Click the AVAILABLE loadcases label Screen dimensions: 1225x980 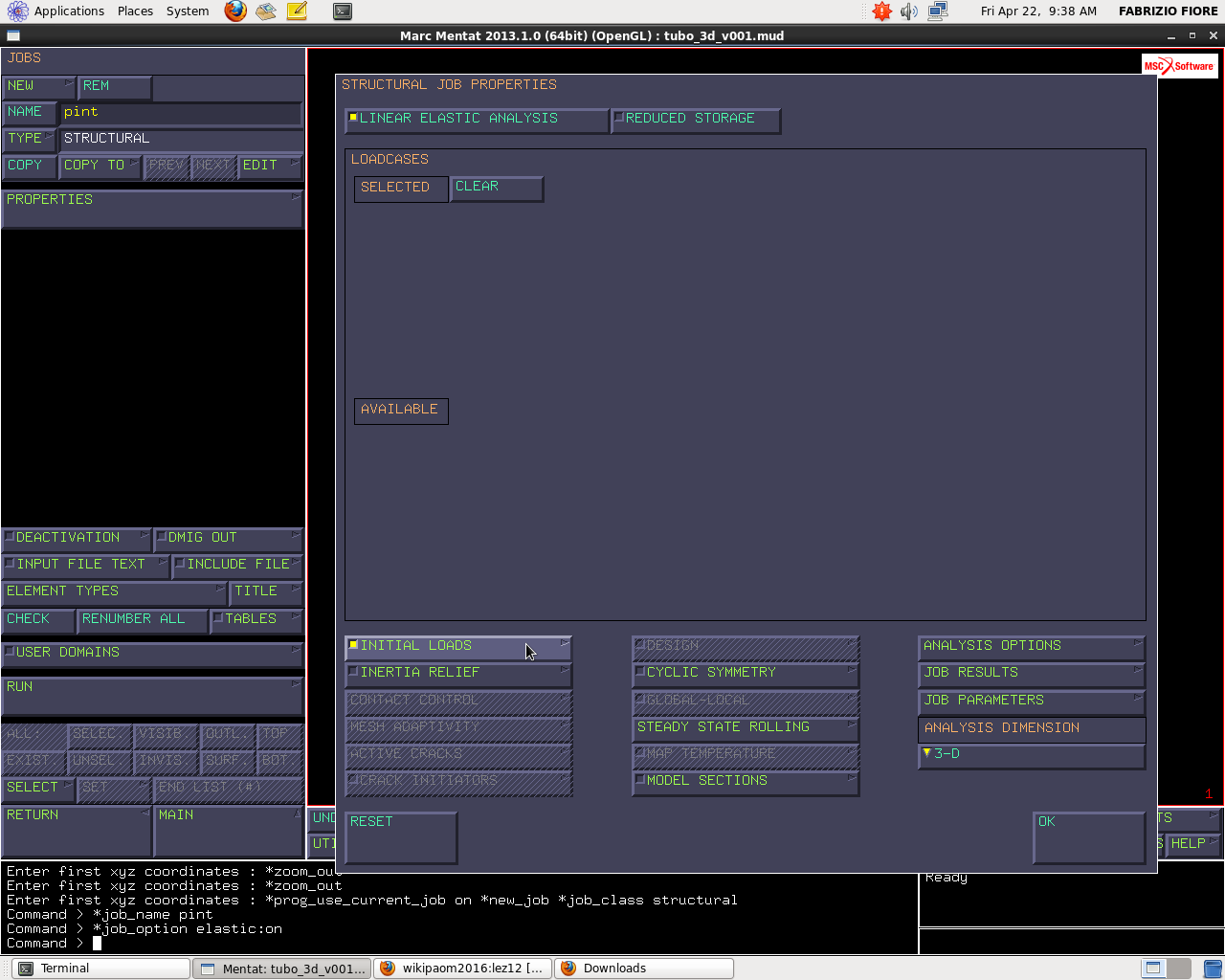(x=401, y=411)
